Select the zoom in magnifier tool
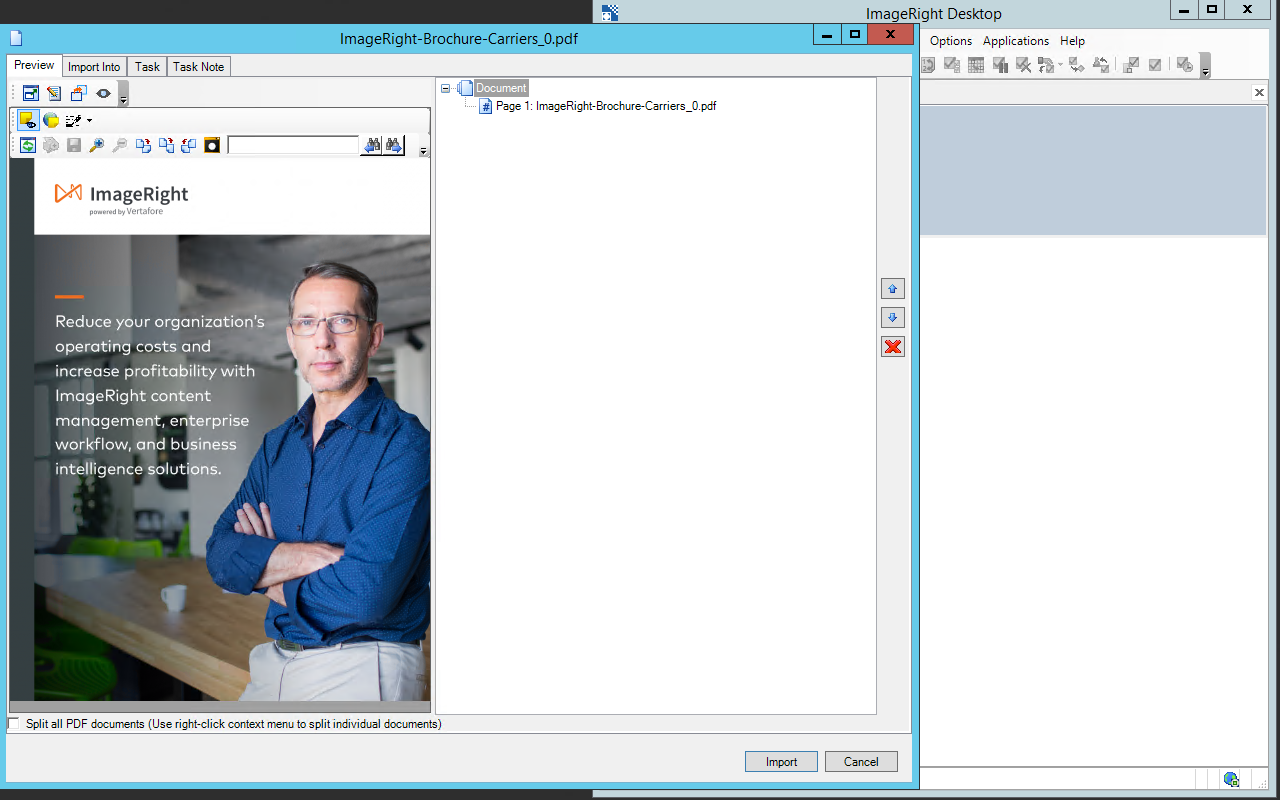 pyautogui.click(x=97, y=144)
